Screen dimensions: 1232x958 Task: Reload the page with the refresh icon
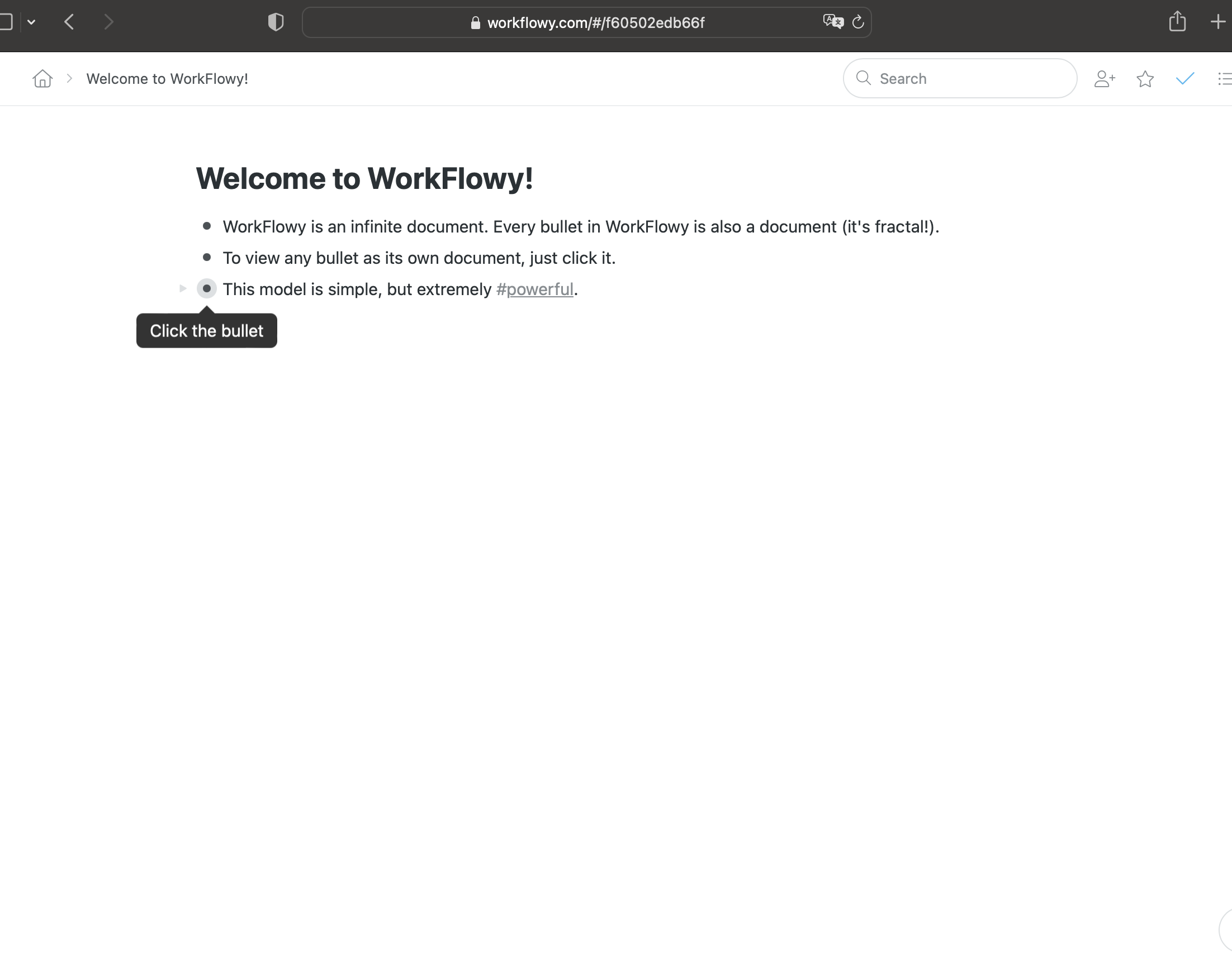point(858,22)
